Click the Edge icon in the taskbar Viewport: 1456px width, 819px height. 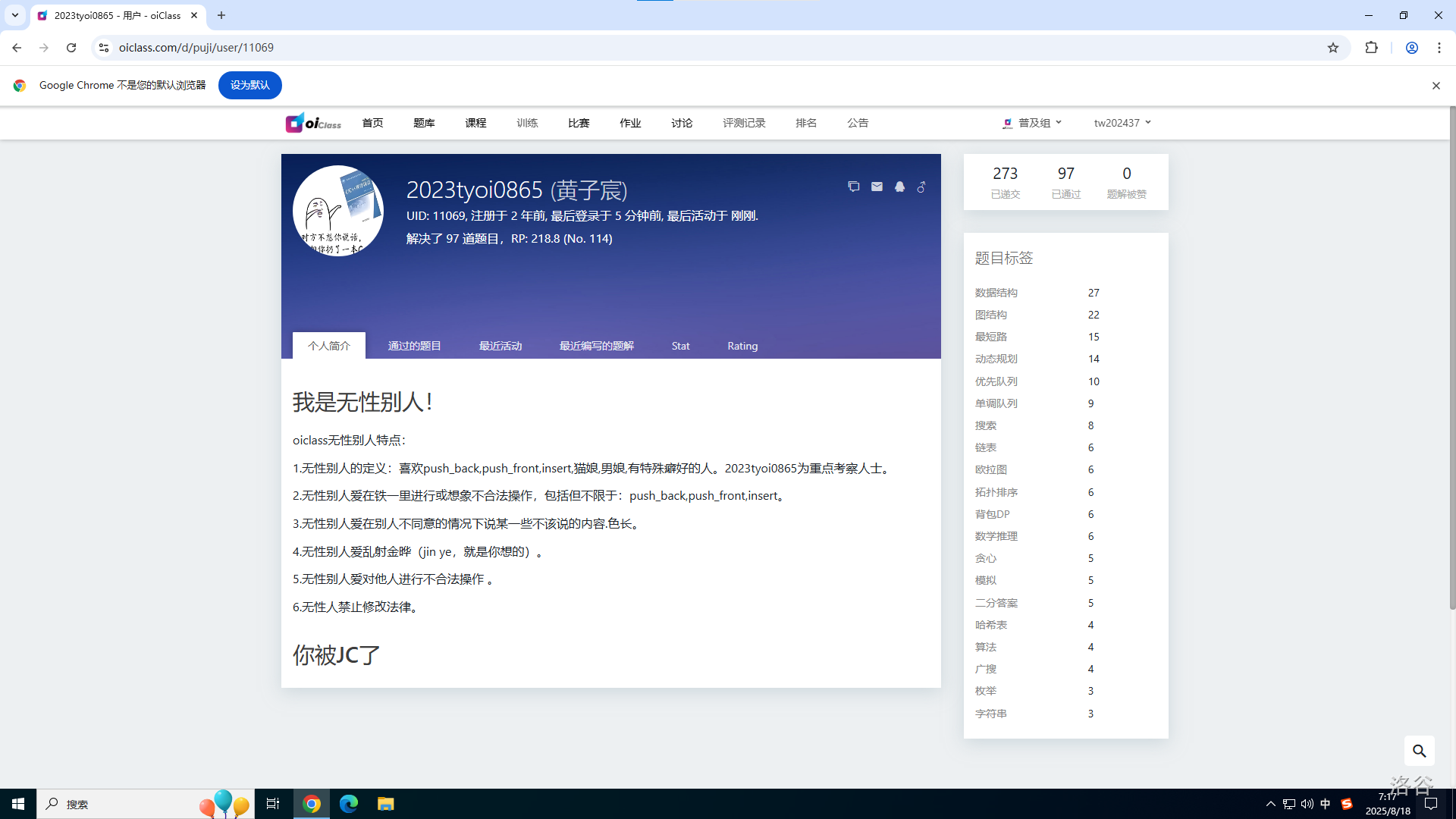click(x=349, y=804)
